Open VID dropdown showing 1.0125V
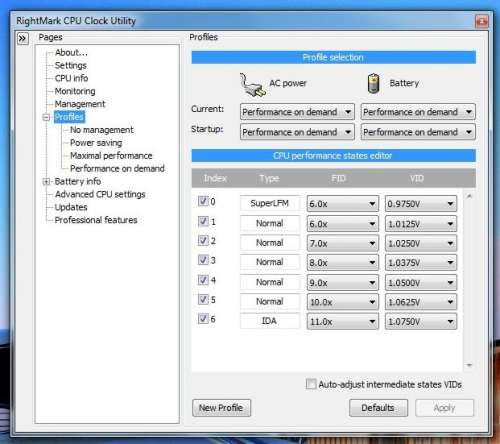The height and width of the screenshot is (444, 500). point(421,224)
